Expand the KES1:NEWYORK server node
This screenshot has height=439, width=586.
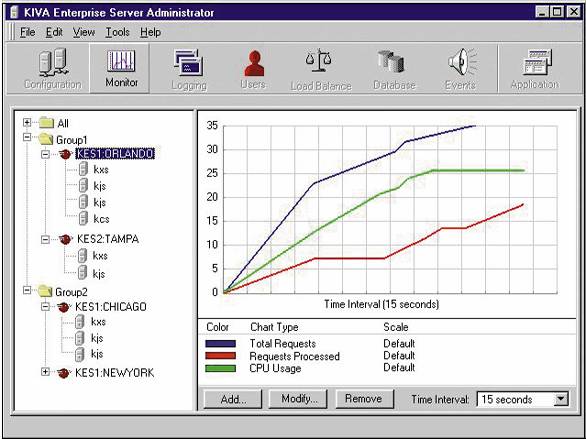(45, 372)
